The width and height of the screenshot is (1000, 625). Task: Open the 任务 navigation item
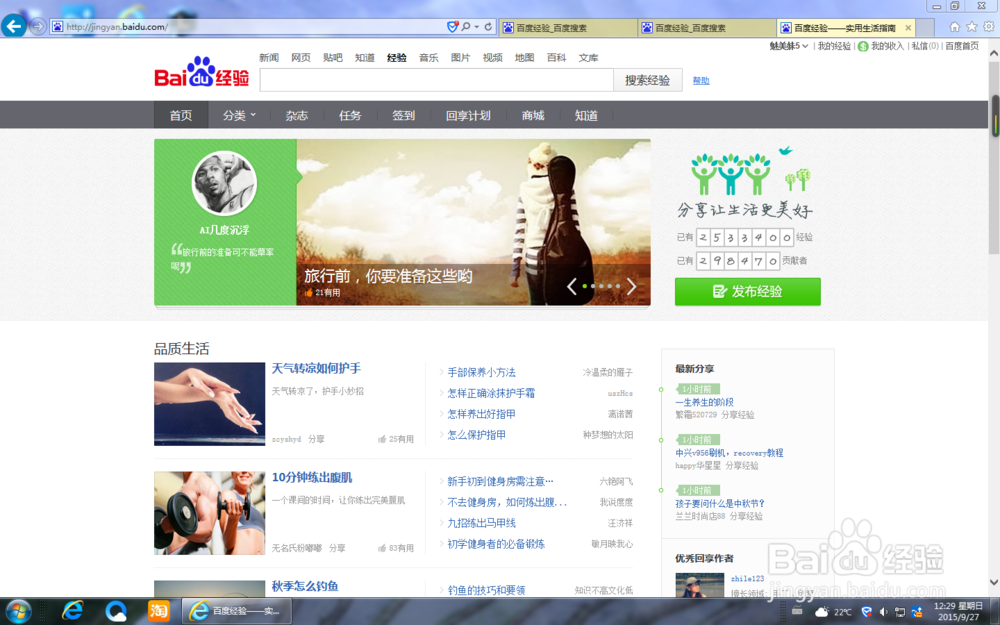pyautogui.click(x=350, y=115)
